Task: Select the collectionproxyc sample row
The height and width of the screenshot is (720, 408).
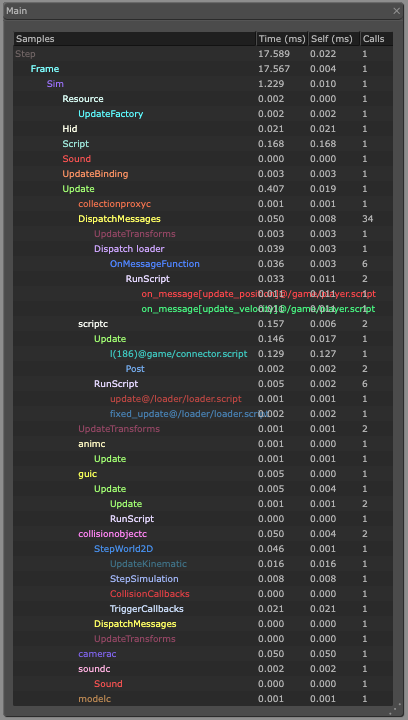Action: [203, 204]
